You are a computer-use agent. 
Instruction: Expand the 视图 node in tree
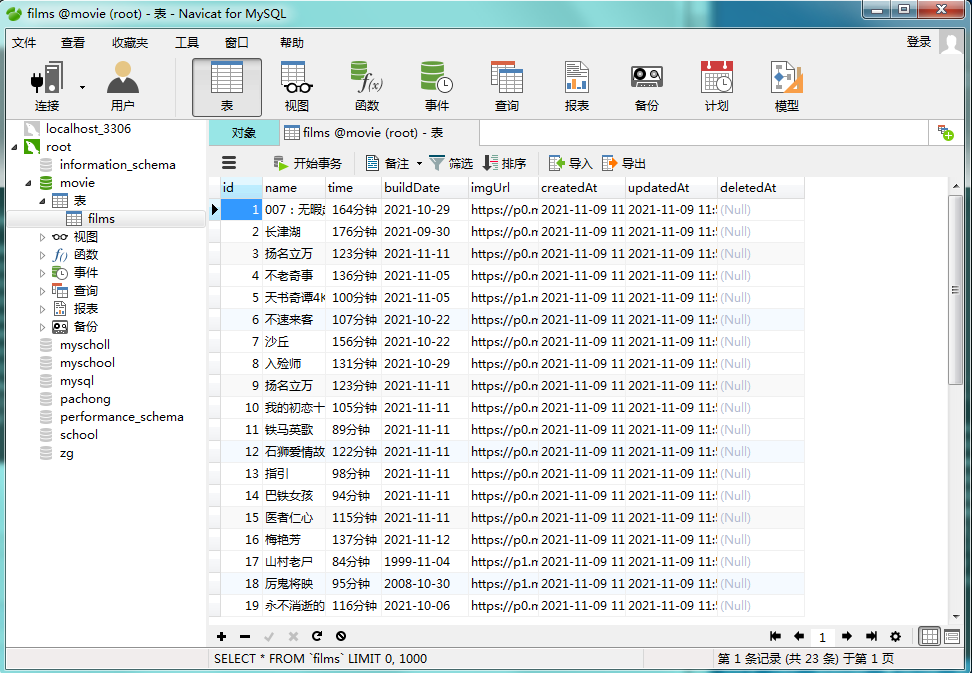tap(42, 237)
